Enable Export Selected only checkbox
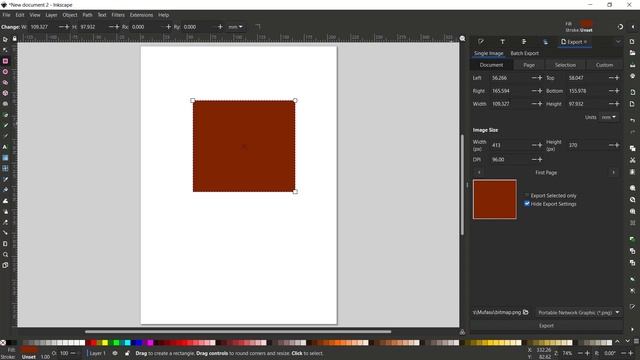Image resolution: width=640 pixels, height=360 pixels. [x=527, y=196]
